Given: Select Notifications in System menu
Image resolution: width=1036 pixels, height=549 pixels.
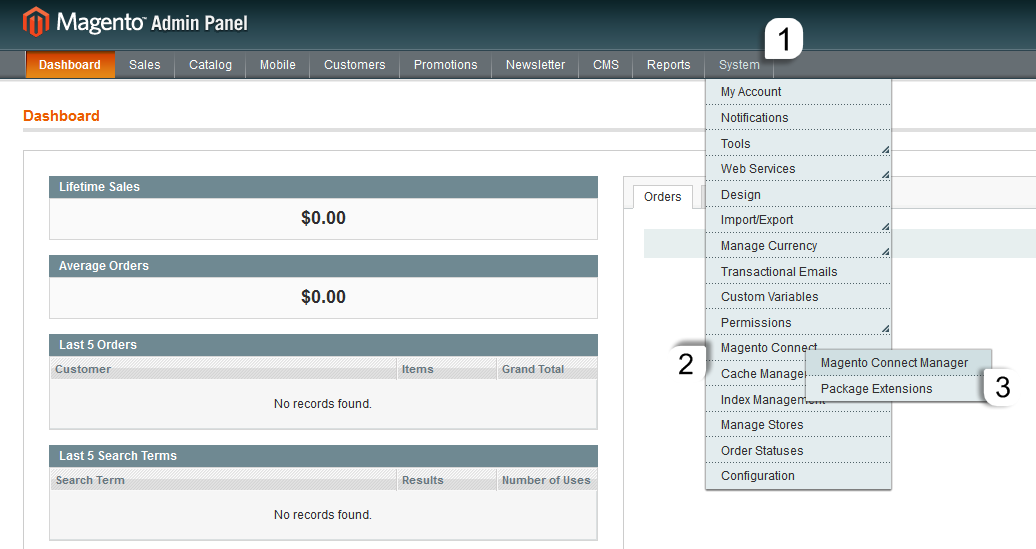Looking at the screenshot, I should click(x=798, y=118).
